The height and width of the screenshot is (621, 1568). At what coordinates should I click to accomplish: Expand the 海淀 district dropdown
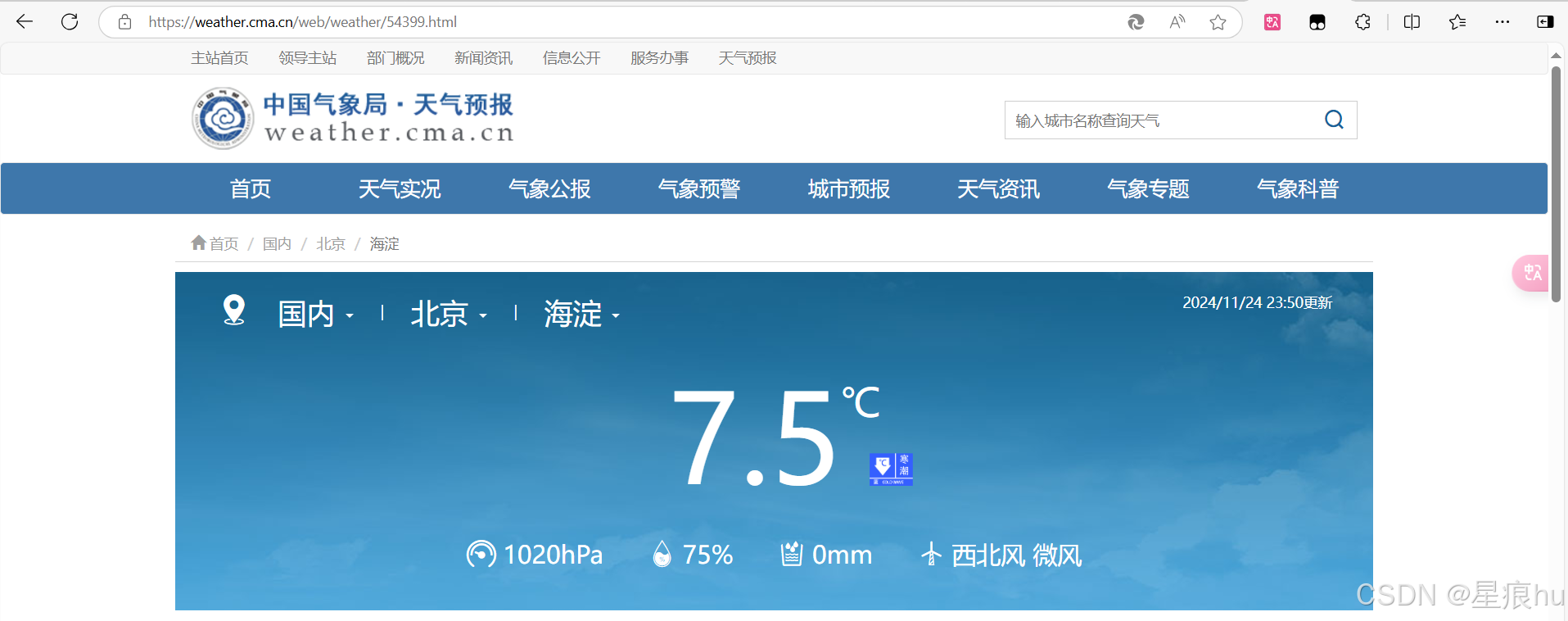pyautogui.click(x=582, y=315)
